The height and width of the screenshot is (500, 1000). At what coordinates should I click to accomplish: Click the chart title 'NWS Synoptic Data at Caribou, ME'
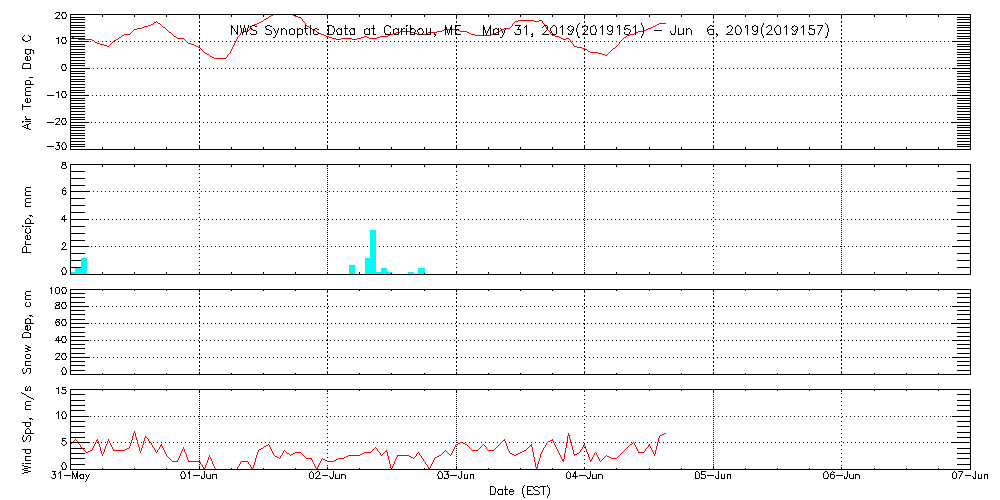[x=346, y=31]
